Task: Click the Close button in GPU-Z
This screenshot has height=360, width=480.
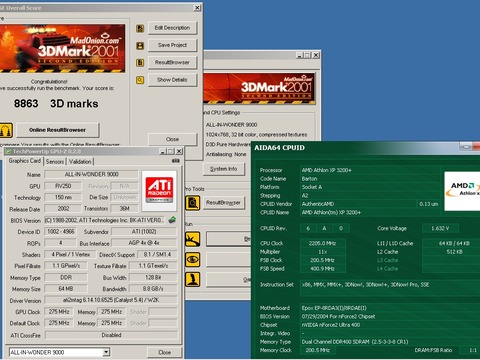Action: [165, 352]
